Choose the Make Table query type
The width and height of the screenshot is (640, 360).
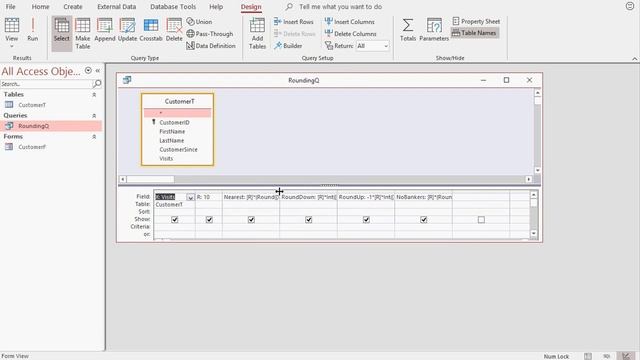(x=82, y=33)
